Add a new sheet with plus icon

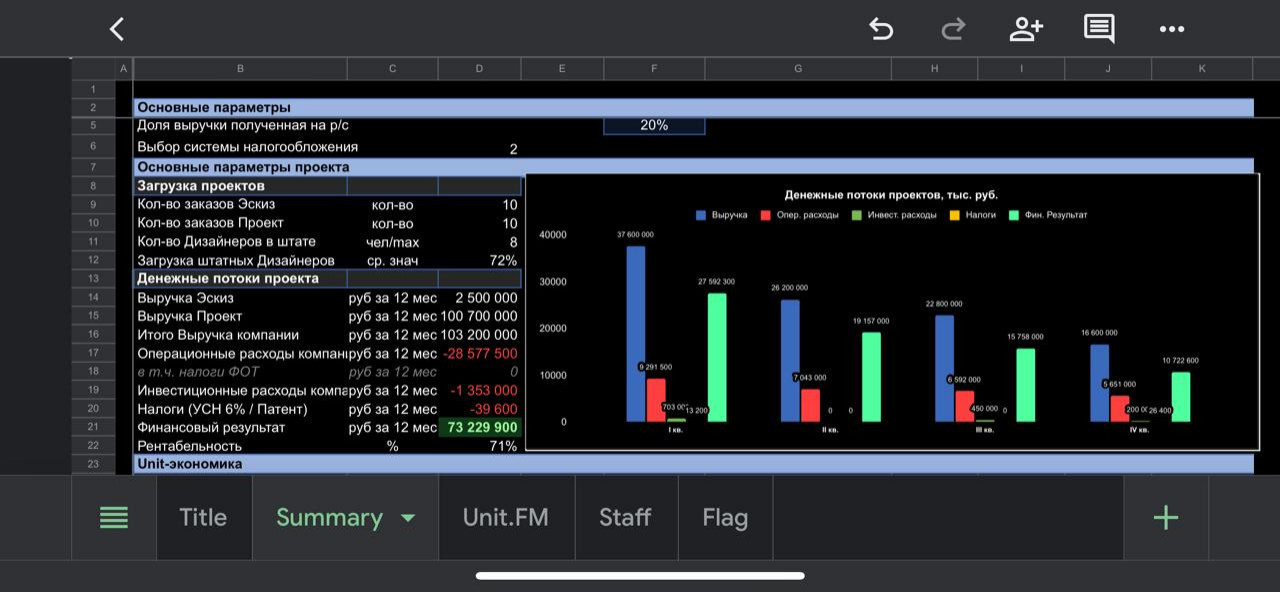coord(1166,517)
